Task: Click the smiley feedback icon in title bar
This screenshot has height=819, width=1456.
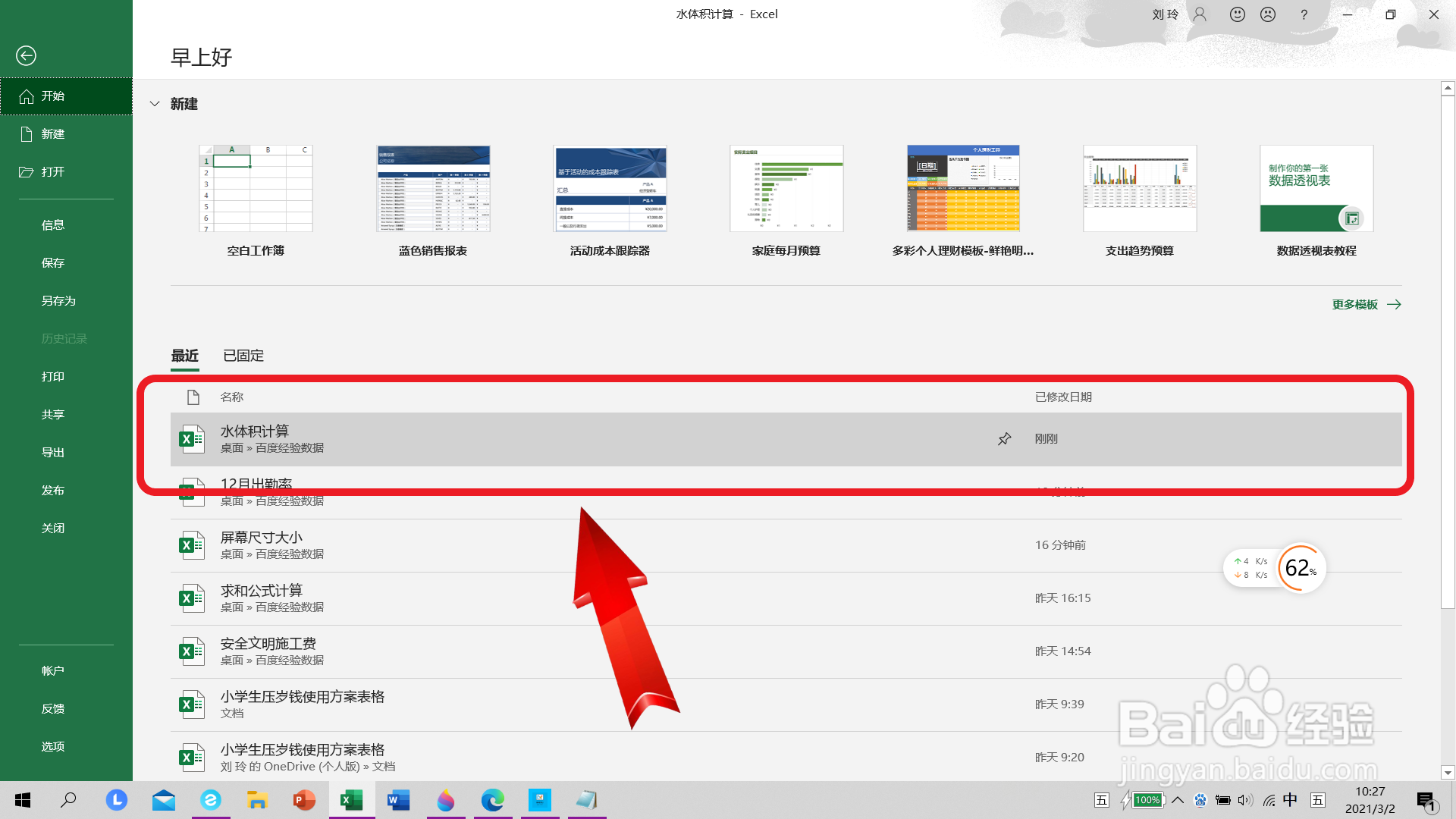Action: click(x=1236, y=14)
